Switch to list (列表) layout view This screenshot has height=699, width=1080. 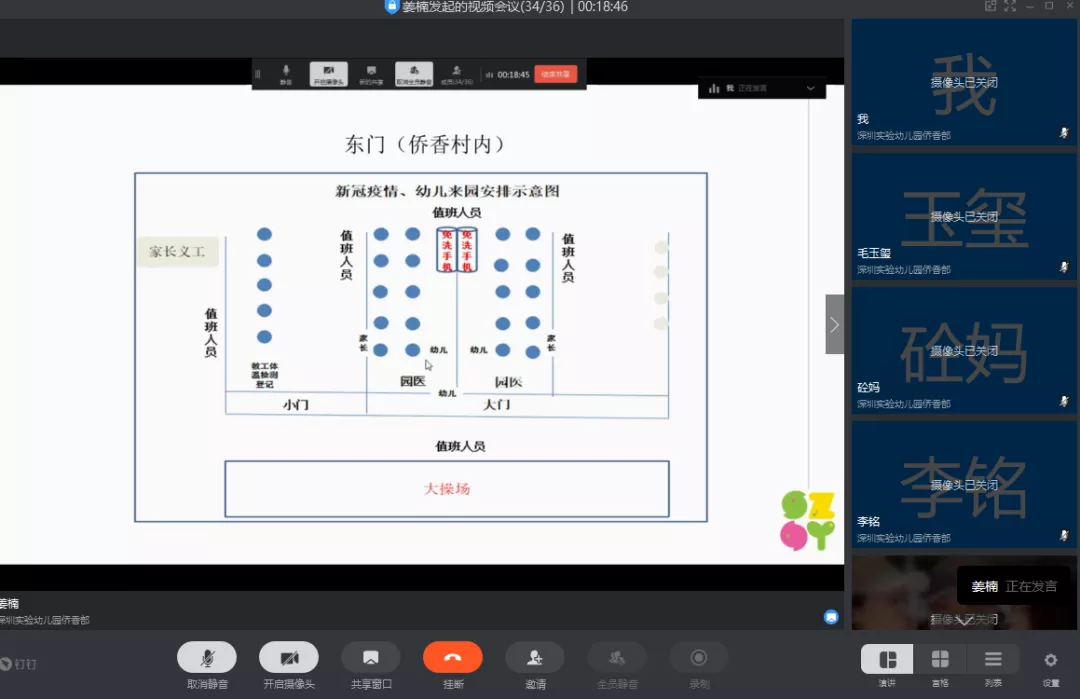[993, 660]
